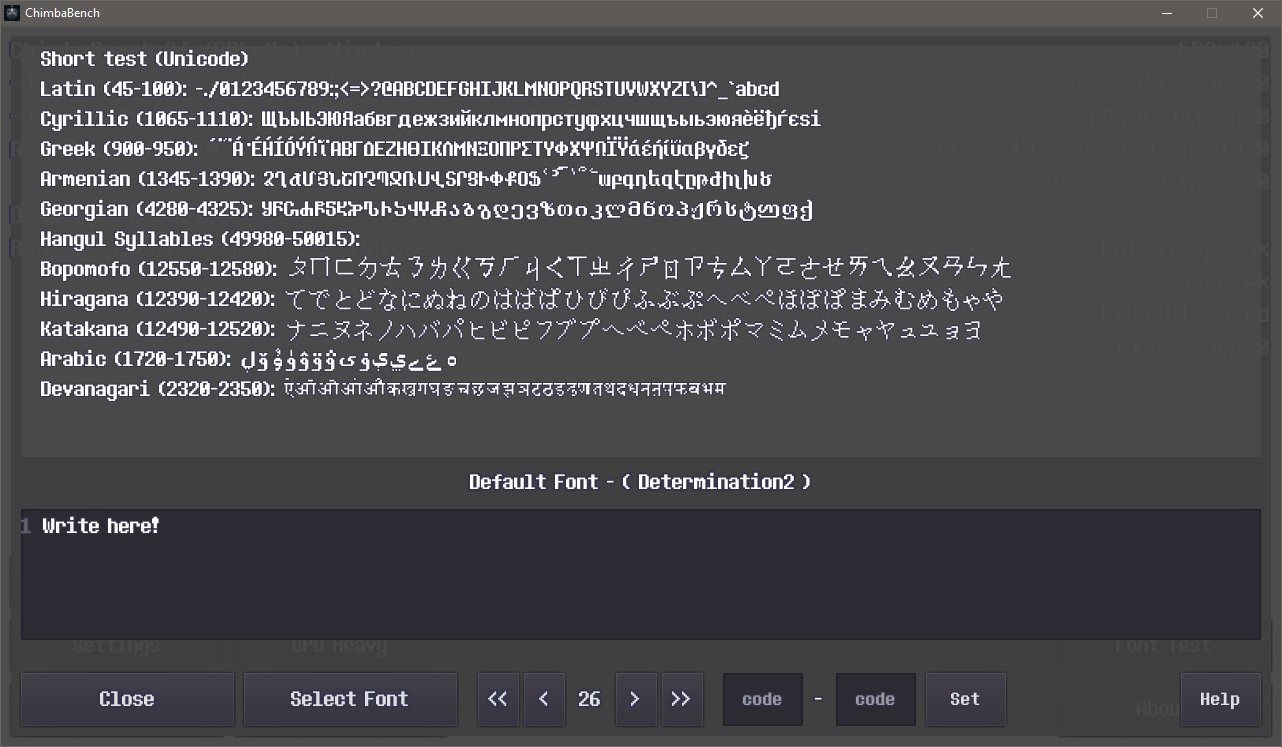Image resolution: width=1282 pixels, height=747 pixels.
Task: Click the 'Default Font - ( Determination2 )' label
Action: tap(640, 482)
